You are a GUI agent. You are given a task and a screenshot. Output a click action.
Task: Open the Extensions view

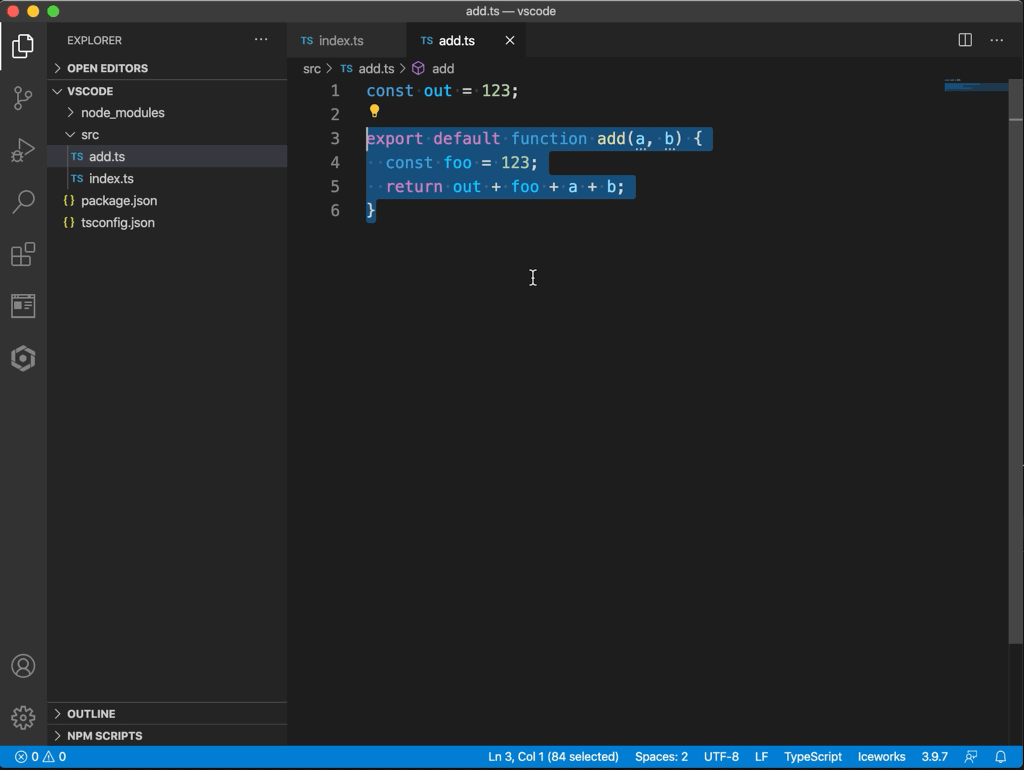[23, 254]
